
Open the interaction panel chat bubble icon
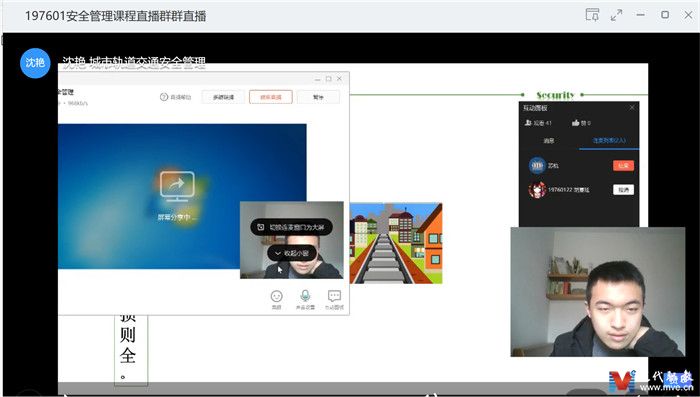pyautogui.click(x=334, y=296)
